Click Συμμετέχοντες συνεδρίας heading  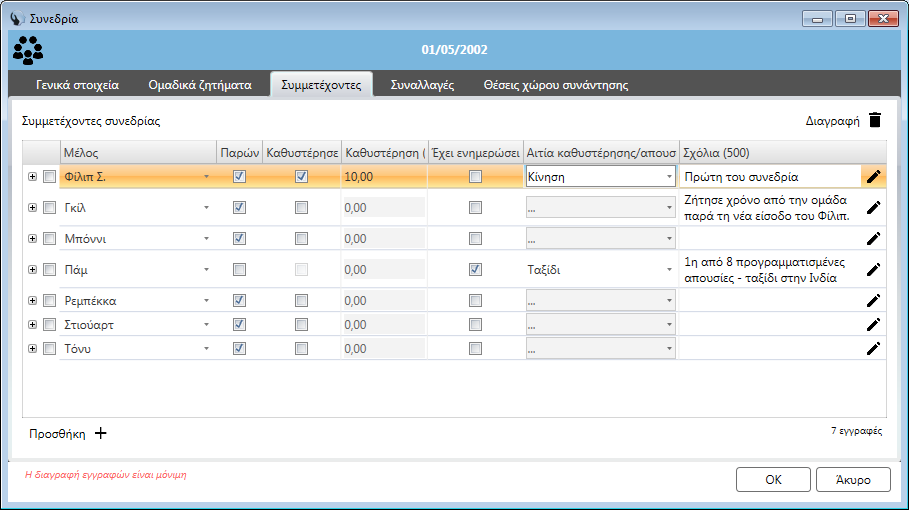[x=91, y=121]
